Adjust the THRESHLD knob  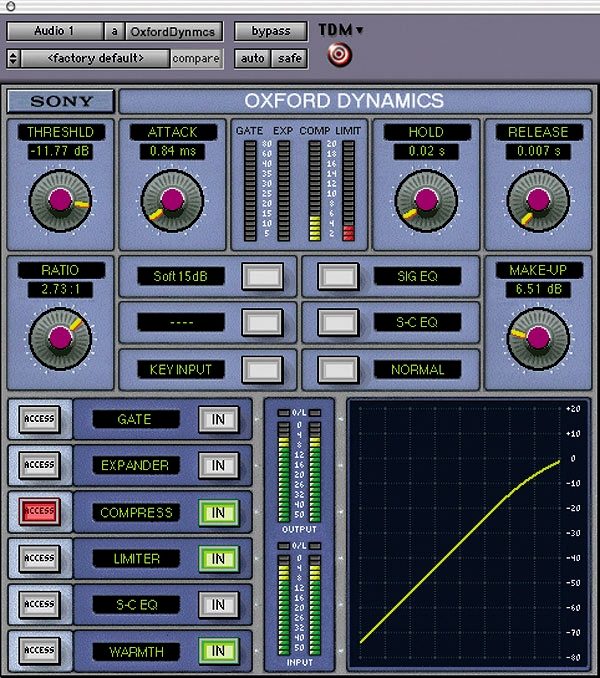coord(60,201)
